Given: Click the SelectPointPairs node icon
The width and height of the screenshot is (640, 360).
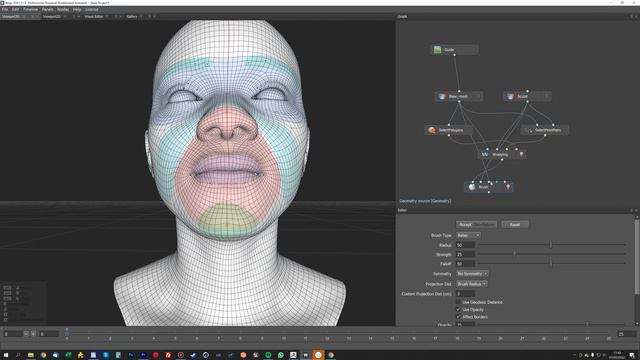Looking at the screenshot, I should tap(528, 130).
